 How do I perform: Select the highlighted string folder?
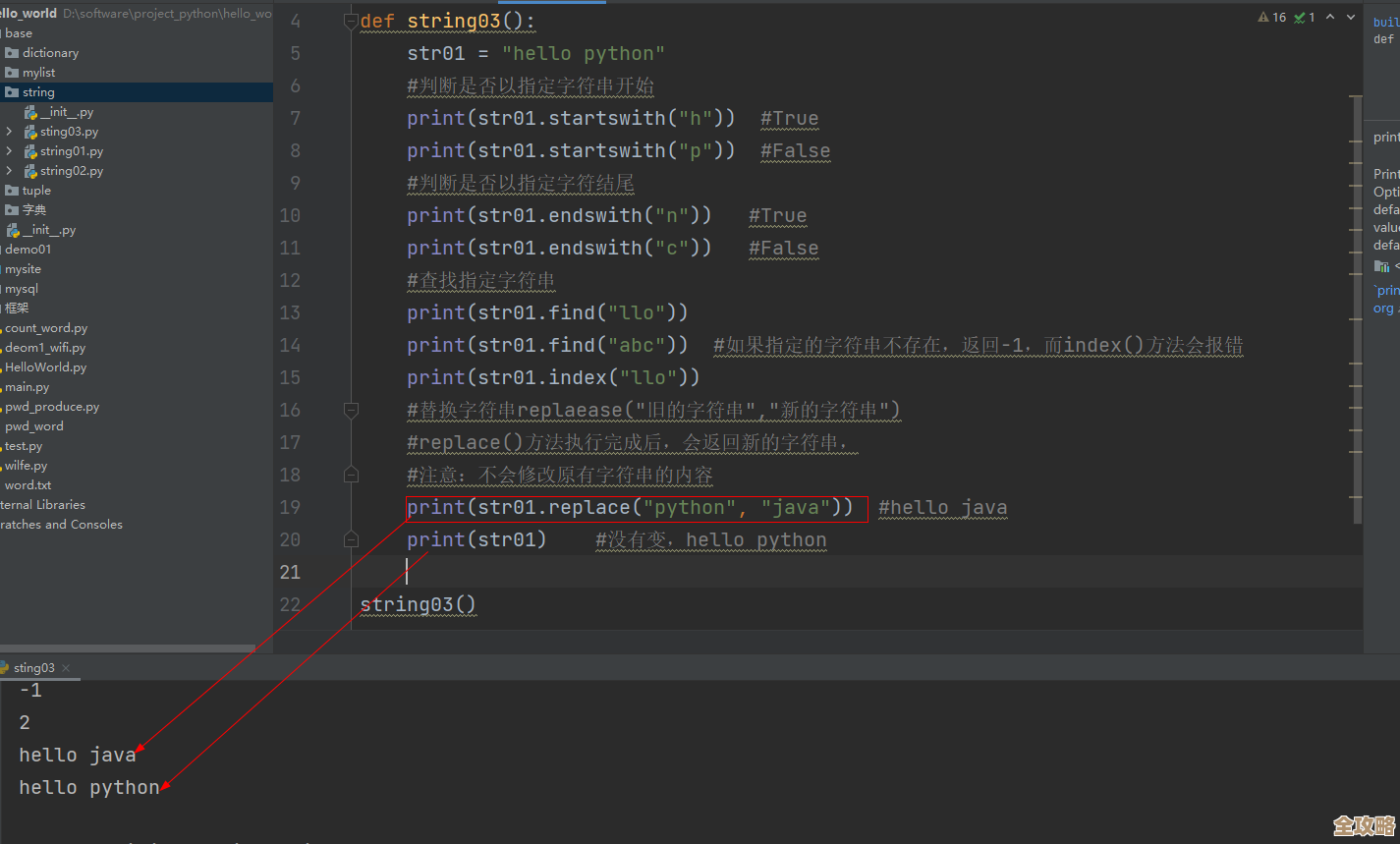tap(38, 92)
